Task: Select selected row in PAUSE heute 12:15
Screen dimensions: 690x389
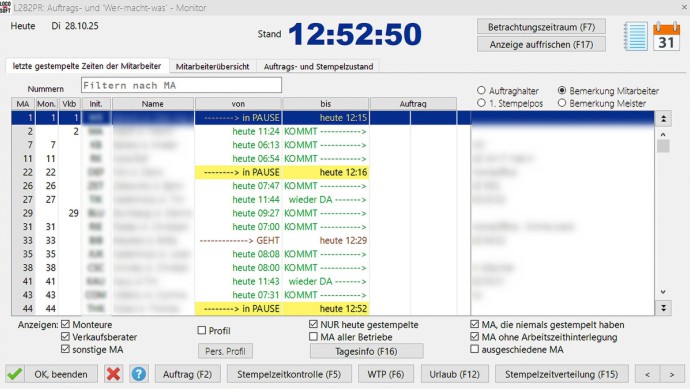Action: pos(333,117)
